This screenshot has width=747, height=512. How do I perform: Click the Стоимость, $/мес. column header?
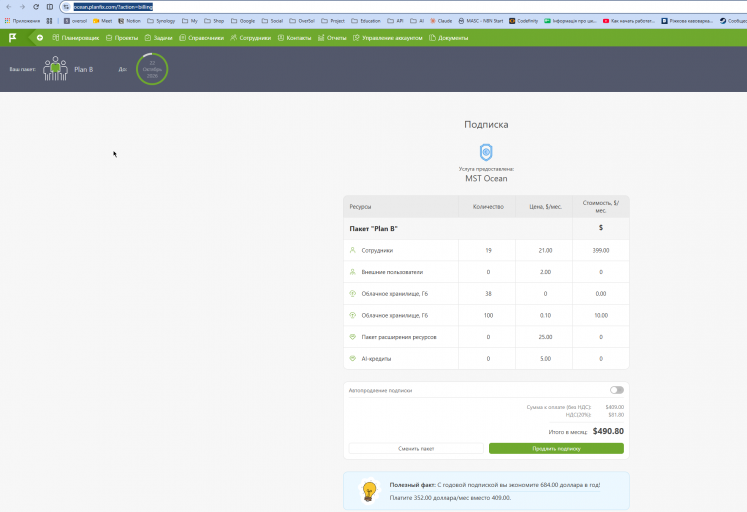(x=600, y=207)
